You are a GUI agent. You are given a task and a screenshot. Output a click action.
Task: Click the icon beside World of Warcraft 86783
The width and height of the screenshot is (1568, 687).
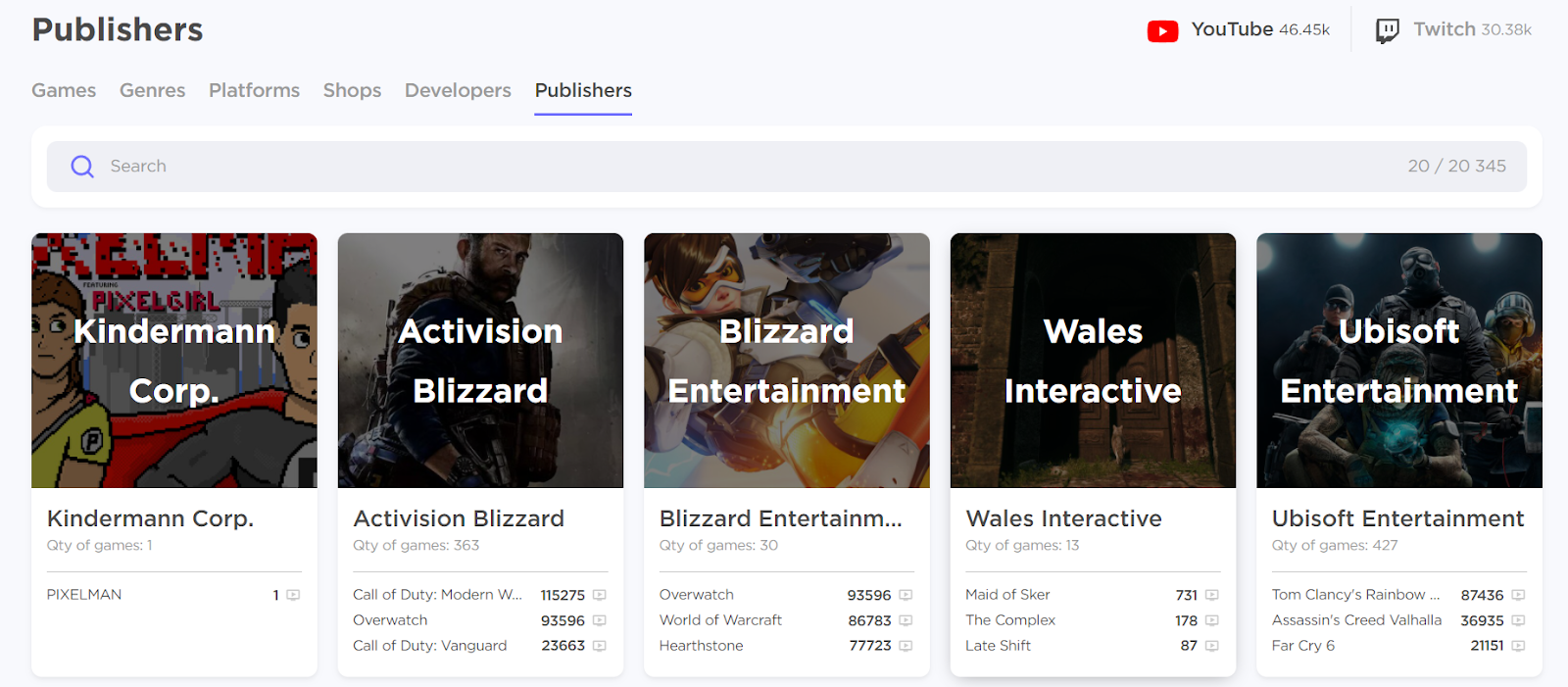click(906, 620)
